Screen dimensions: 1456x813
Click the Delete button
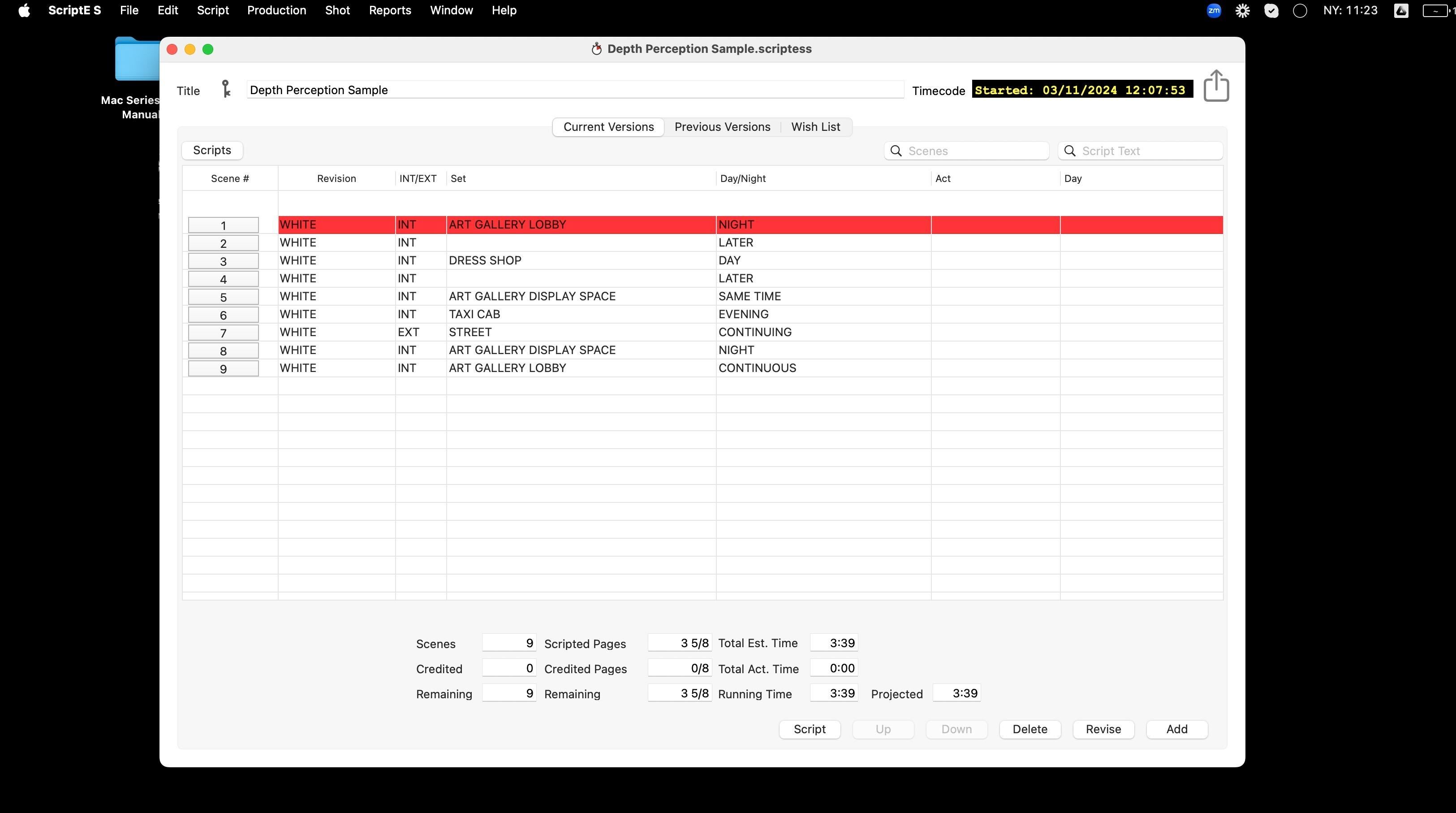(x=1029, y=729)
